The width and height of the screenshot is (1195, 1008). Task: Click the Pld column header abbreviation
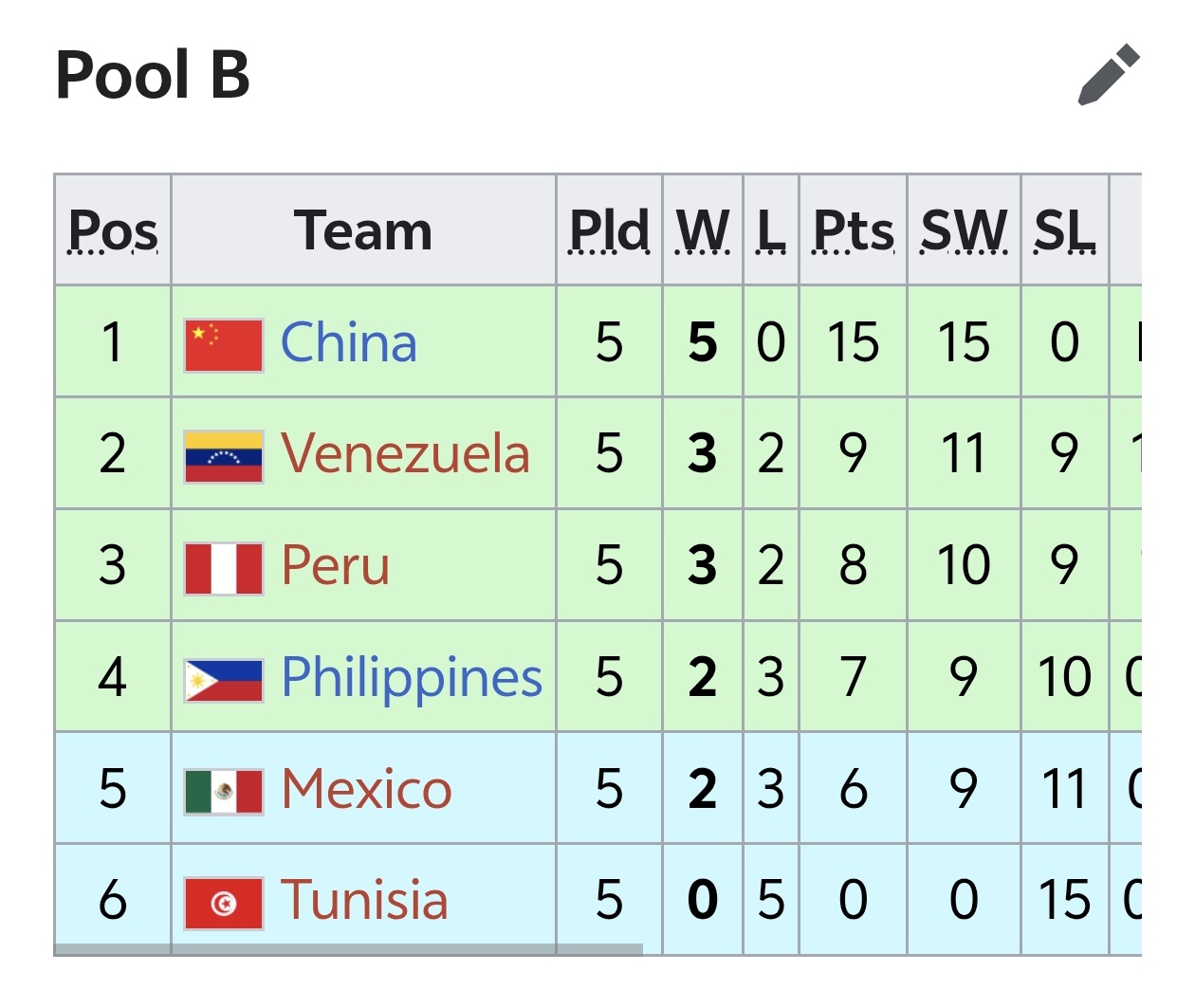(x=609, y=231)
